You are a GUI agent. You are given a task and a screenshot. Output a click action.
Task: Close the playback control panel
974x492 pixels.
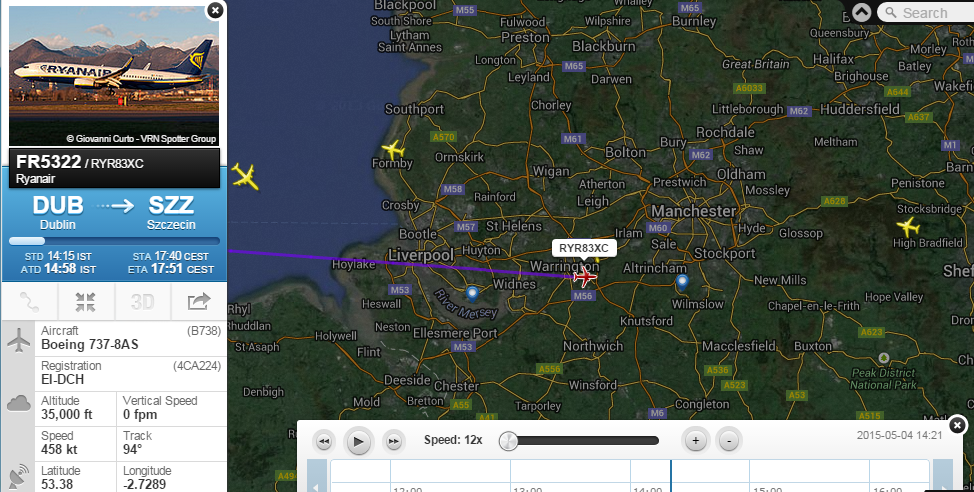click(x=957, y=425)
